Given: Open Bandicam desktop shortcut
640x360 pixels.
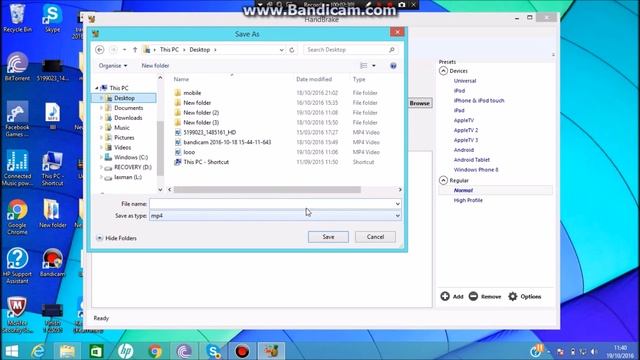Looking at the screenshot, I should 52,263.
